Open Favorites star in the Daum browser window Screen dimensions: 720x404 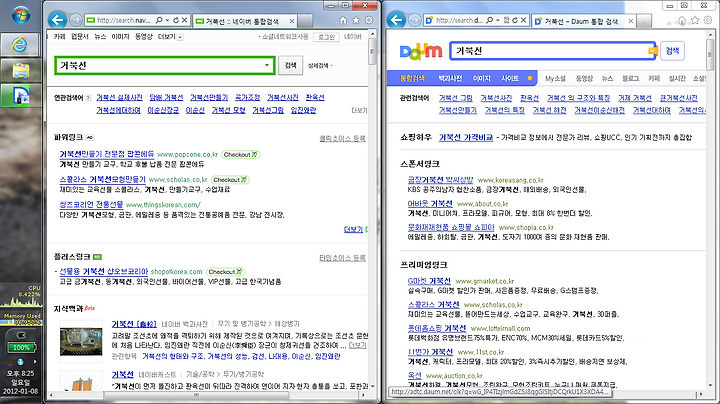695,20
